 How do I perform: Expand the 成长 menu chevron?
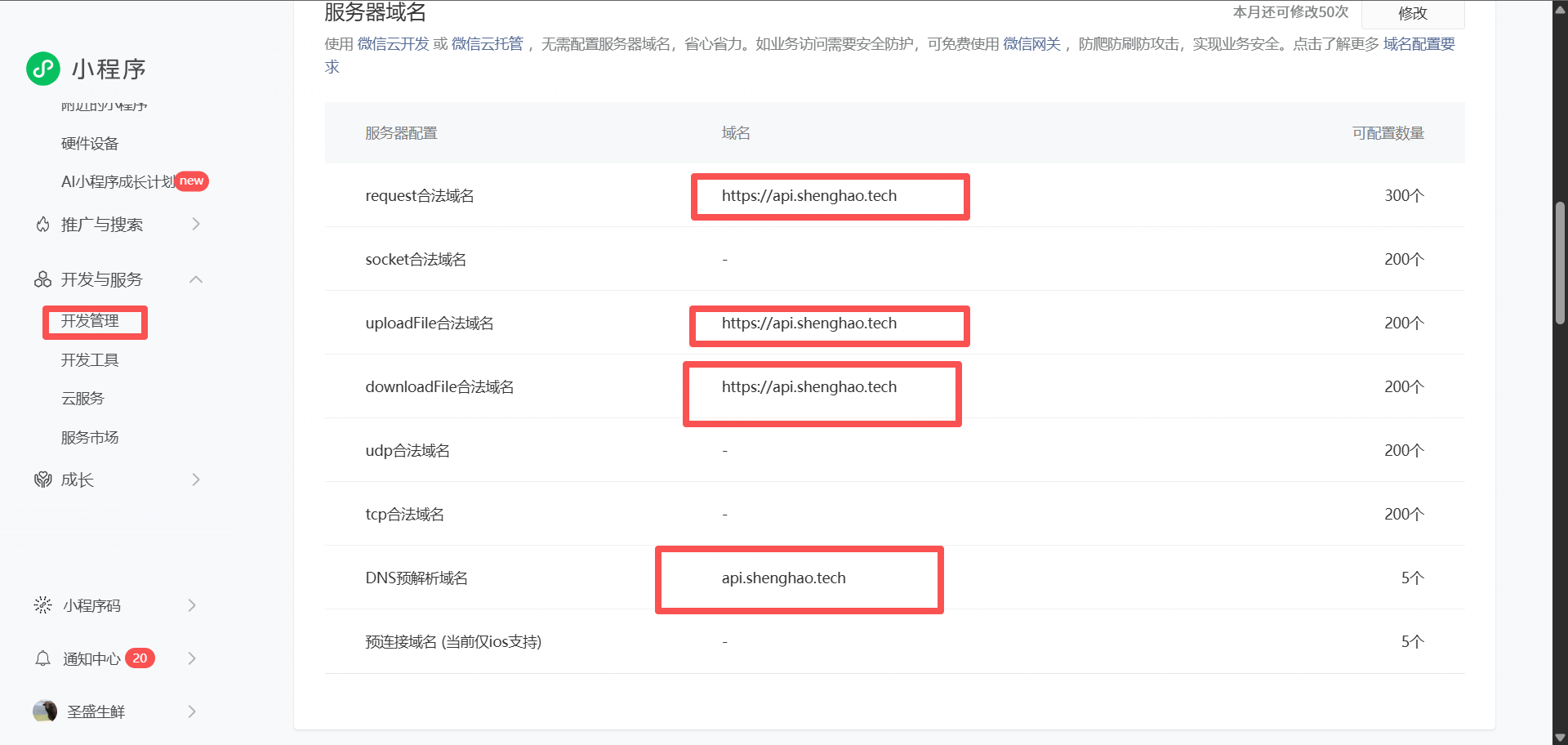pyautogui.click(x=196, y=480)
